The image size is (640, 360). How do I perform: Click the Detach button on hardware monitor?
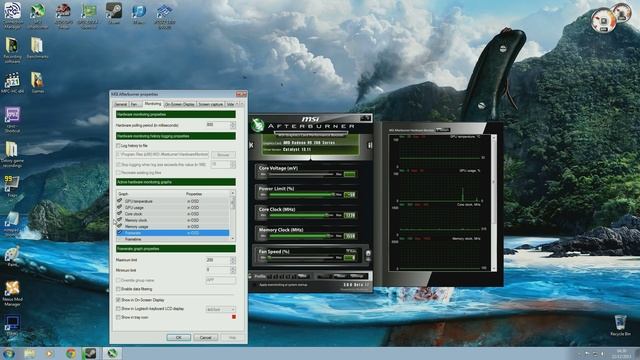[442, 130]
